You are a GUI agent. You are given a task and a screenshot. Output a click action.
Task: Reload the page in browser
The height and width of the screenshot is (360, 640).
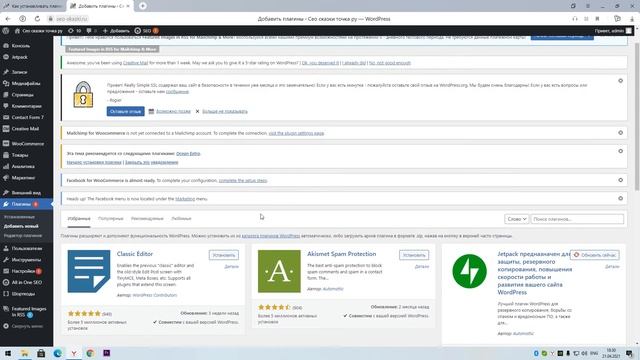(37, 19)
